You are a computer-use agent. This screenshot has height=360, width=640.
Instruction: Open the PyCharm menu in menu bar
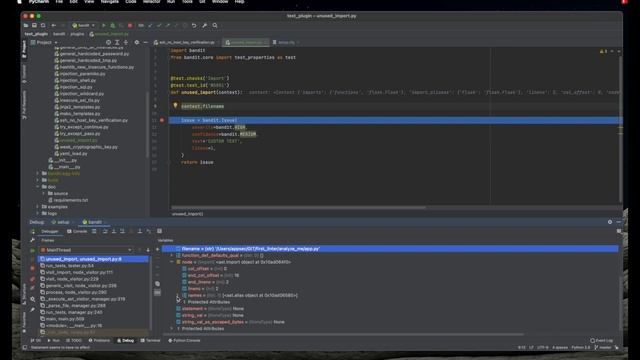[x=39, y=2]
